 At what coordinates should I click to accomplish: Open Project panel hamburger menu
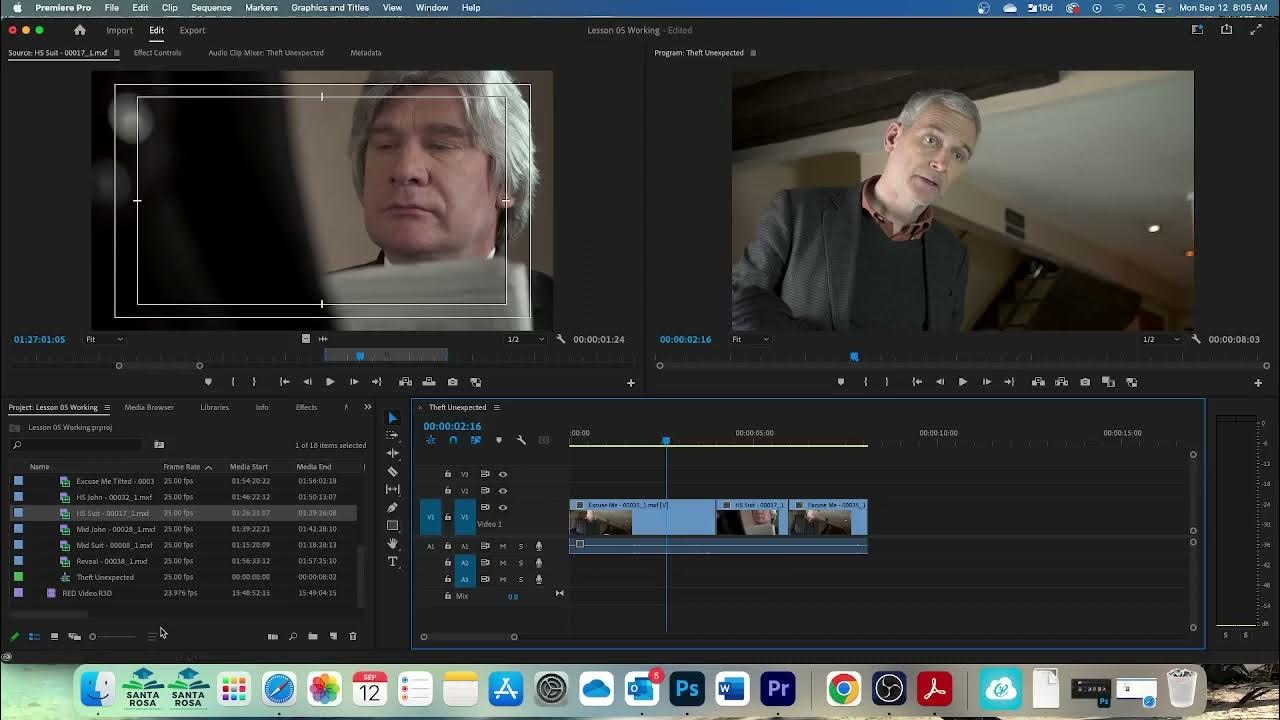[107, 407]
